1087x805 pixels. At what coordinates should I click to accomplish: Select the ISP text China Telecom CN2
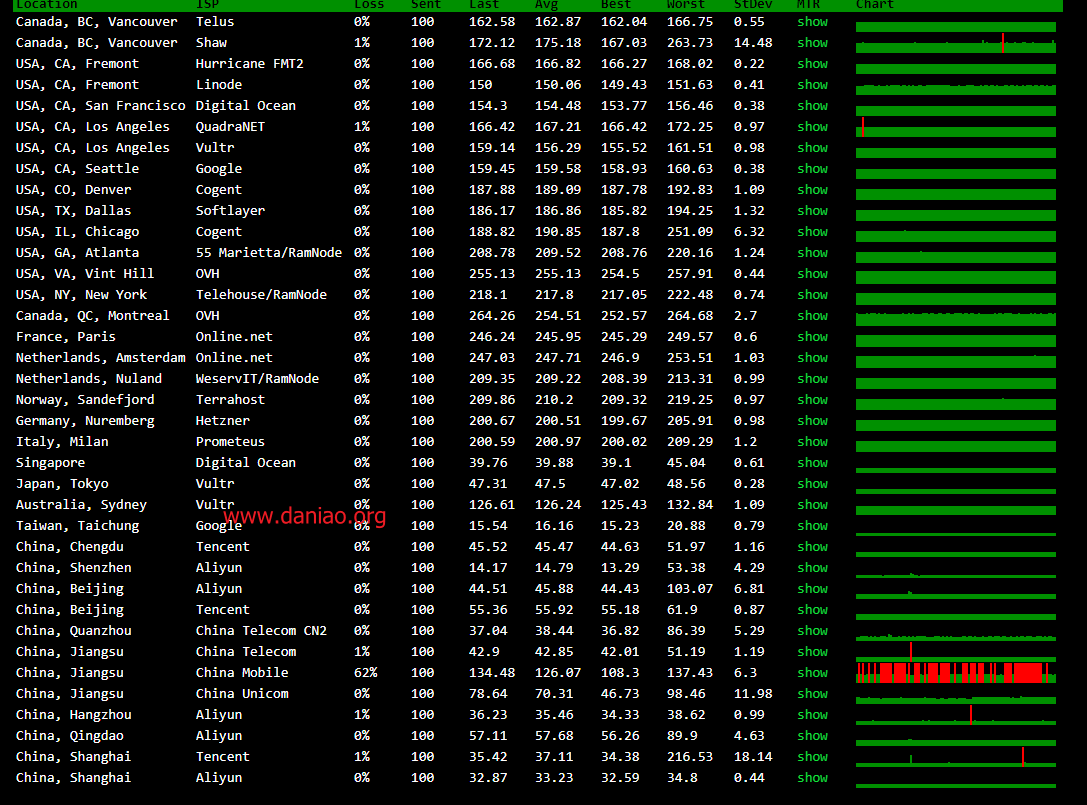pyautogui.click(x=261, y=630)
